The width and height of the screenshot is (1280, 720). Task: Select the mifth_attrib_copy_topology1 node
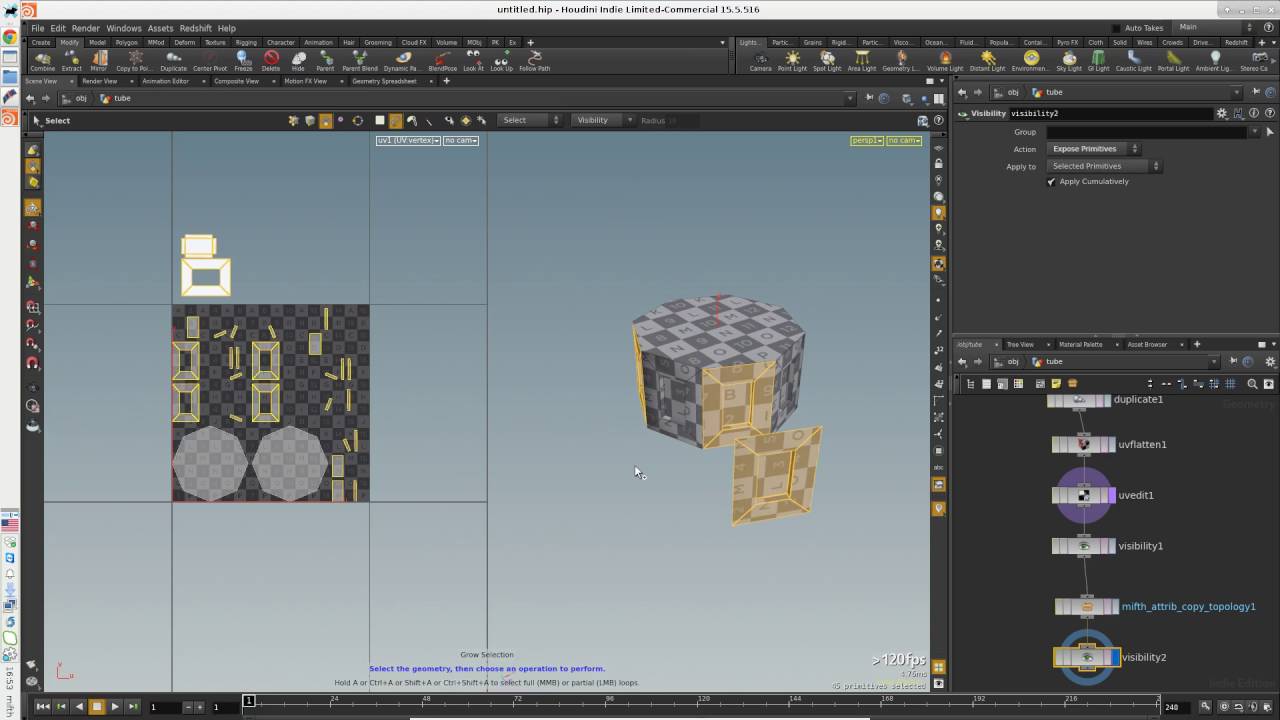click(1087, 606)
